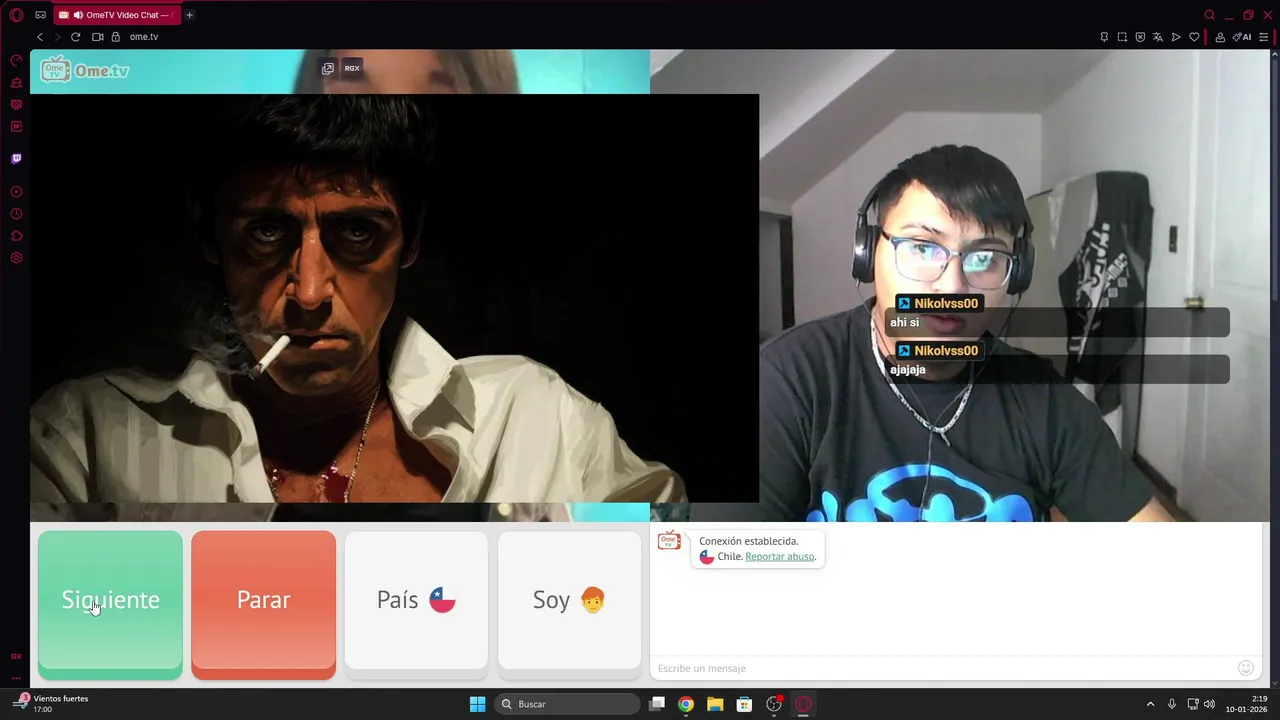This screenshot has width=1280, height=720.
Task: Open GX Corner gamepad icon
Action: (x=41, y=15)
